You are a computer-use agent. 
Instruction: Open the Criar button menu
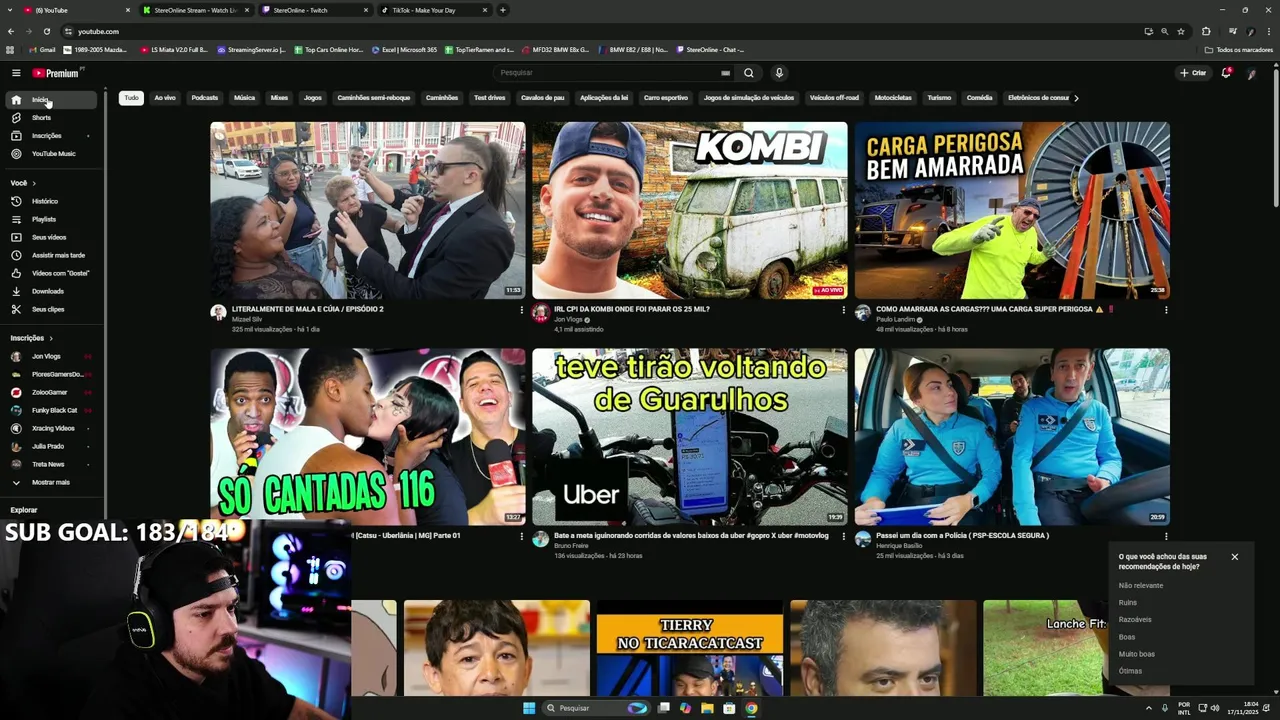[1193, 73]
